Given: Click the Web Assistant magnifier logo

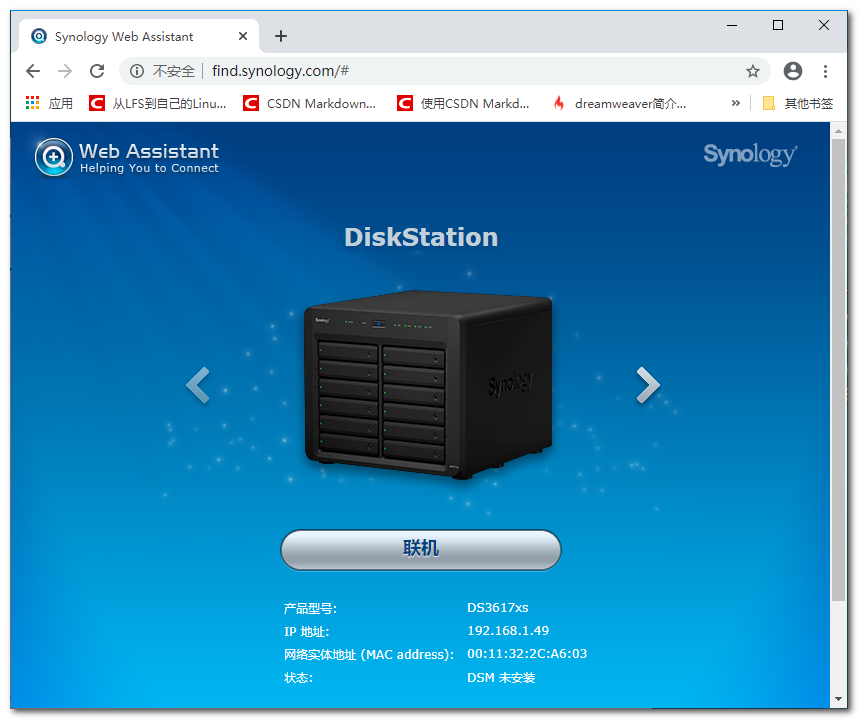Looking at the screenshot, I should coord(54,157).
